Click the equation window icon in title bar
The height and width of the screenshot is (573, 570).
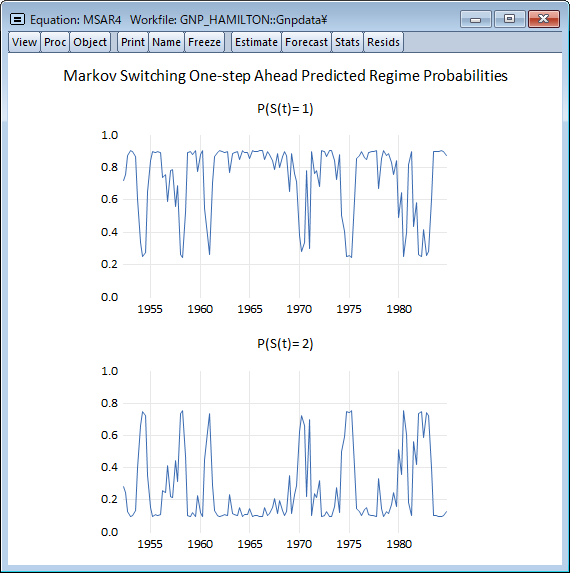17,19
